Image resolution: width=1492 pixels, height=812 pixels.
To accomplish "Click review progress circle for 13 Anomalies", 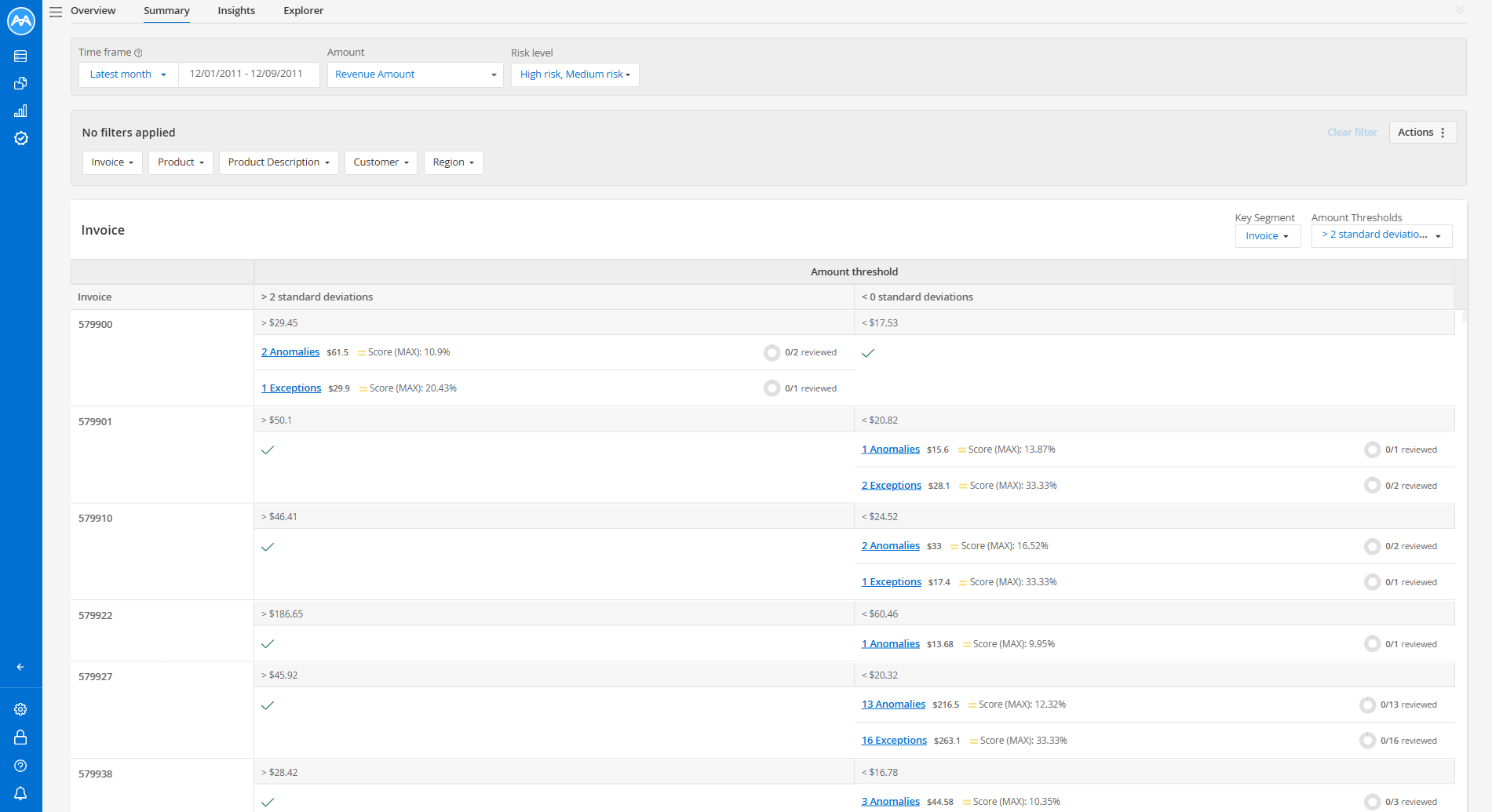I will (1367, 705).
